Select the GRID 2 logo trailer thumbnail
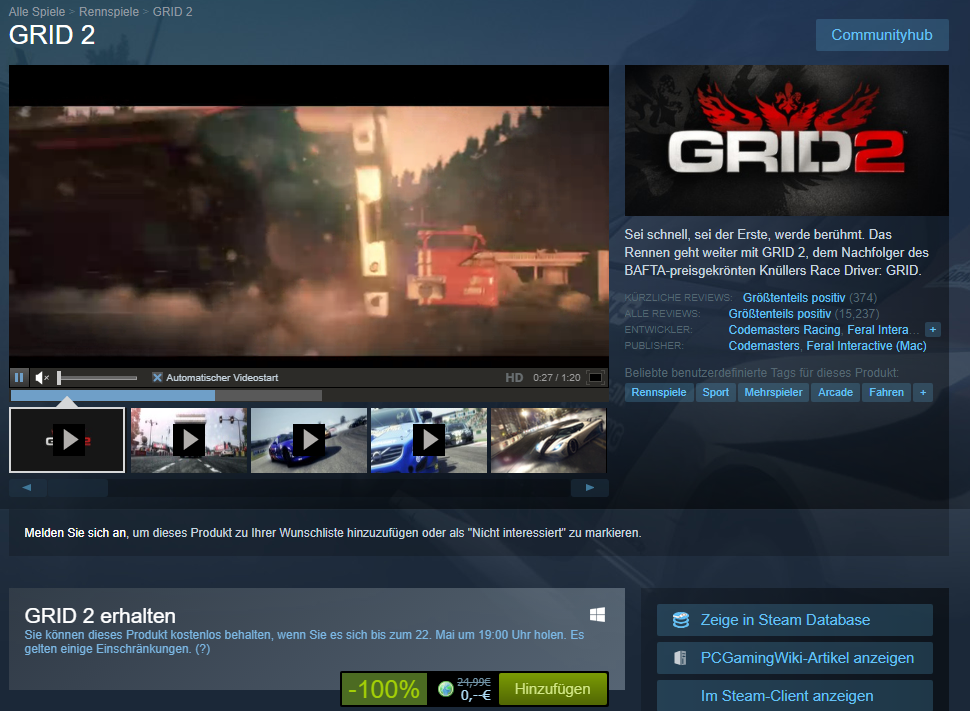 click(67, 440)
